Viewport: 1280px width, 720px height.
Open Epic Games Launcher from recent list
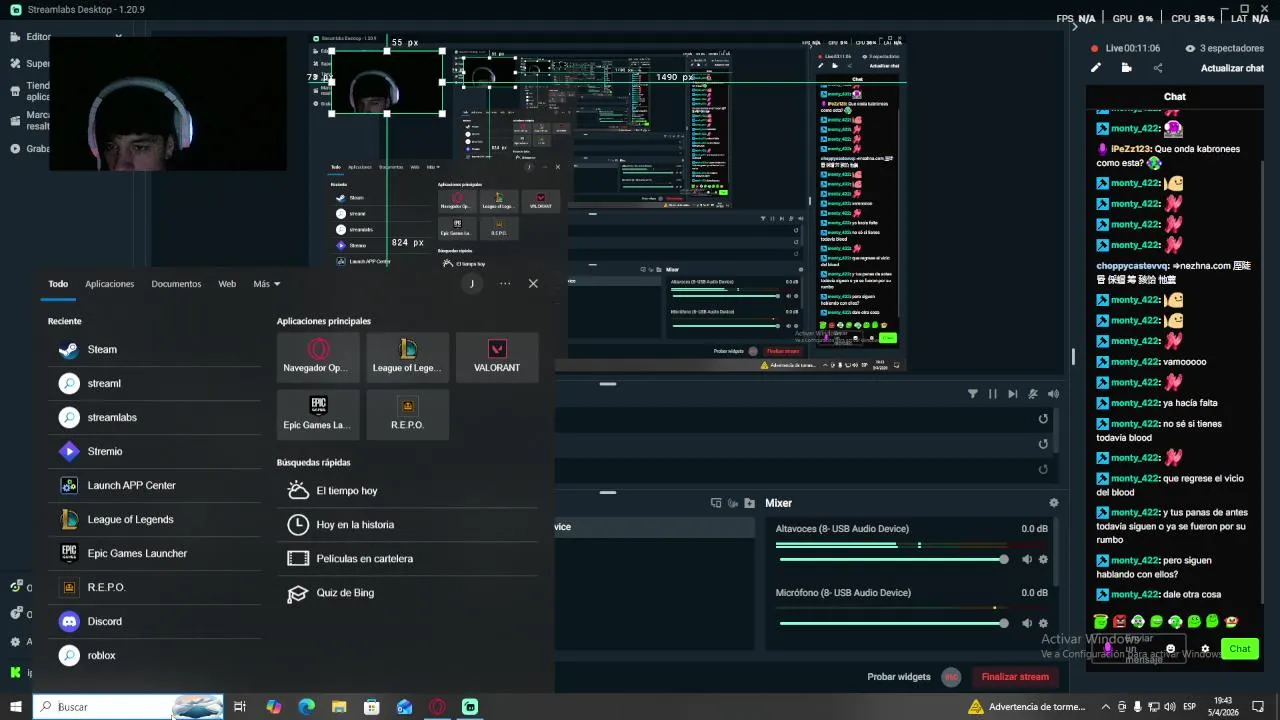point(154,554)
